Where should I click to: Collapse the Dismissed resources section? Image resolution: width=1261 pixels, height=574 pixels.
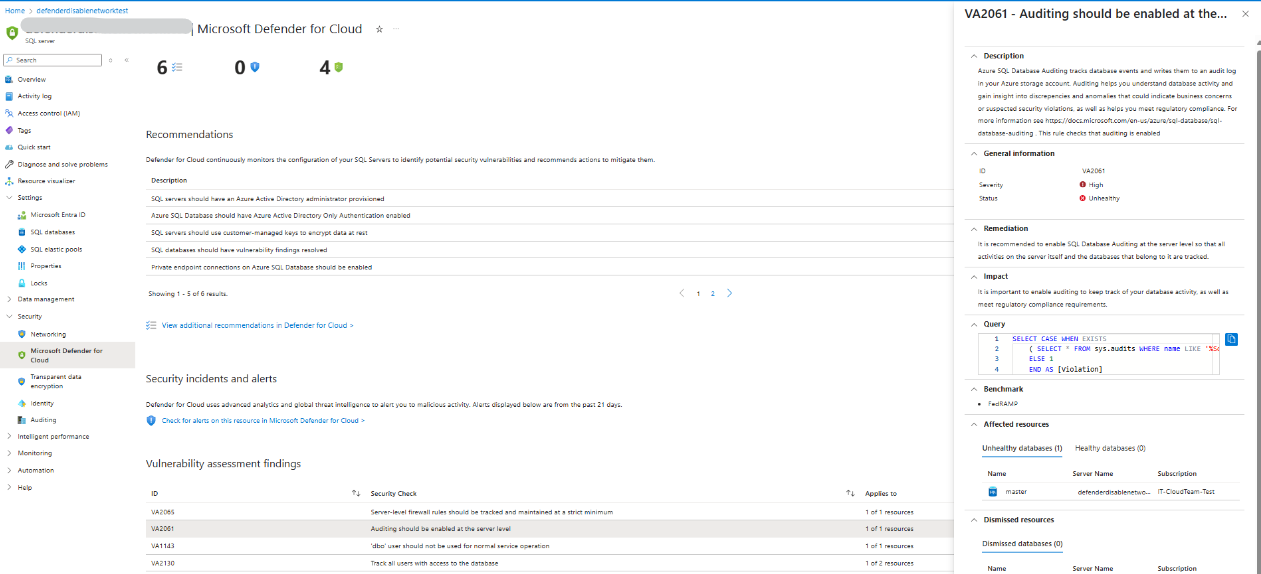click(x=975, y=520)
